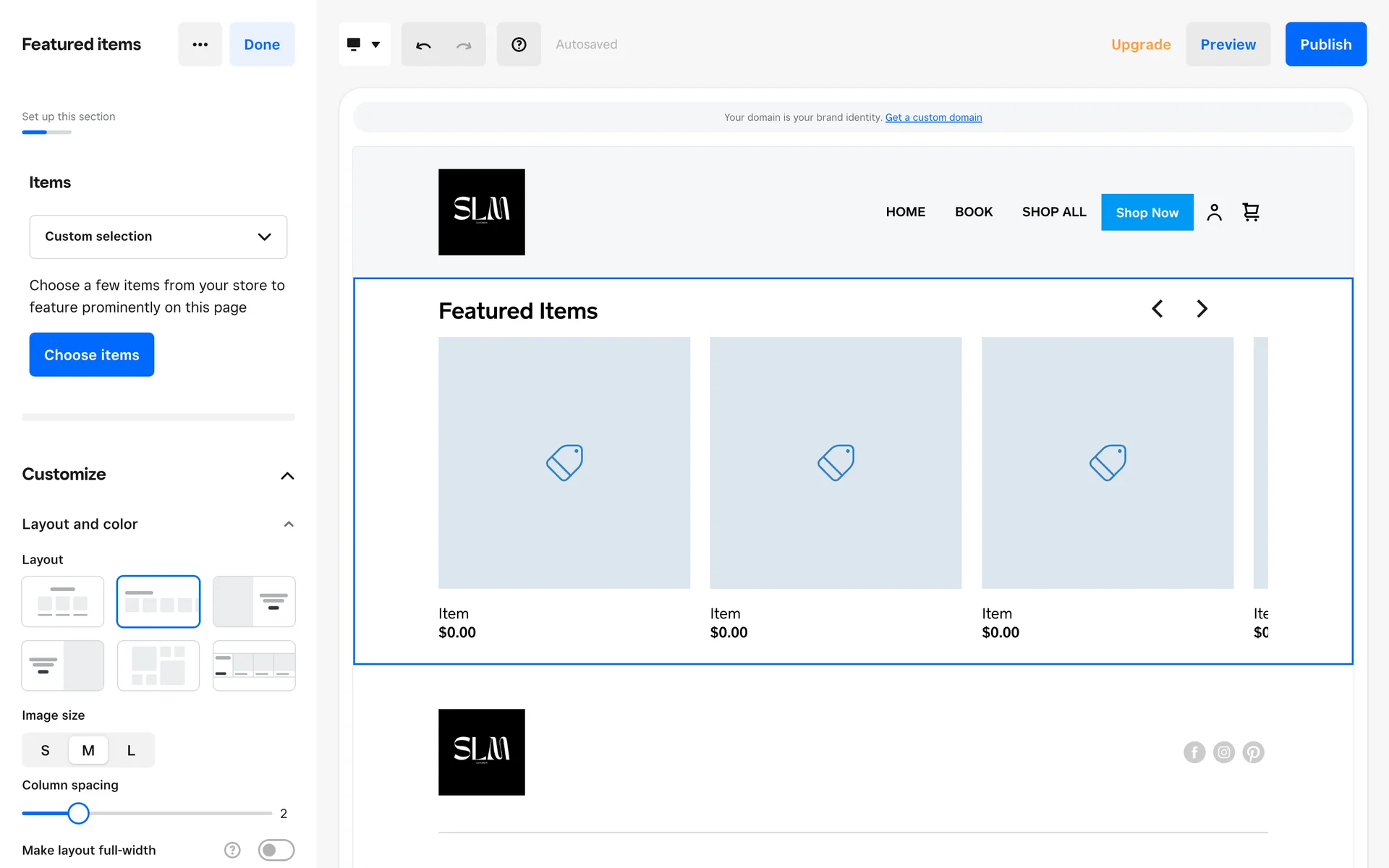Viewport: 1389px width, 868px height.
Task: Toggle Make layout full-width switch
Action: click(276, 850)
